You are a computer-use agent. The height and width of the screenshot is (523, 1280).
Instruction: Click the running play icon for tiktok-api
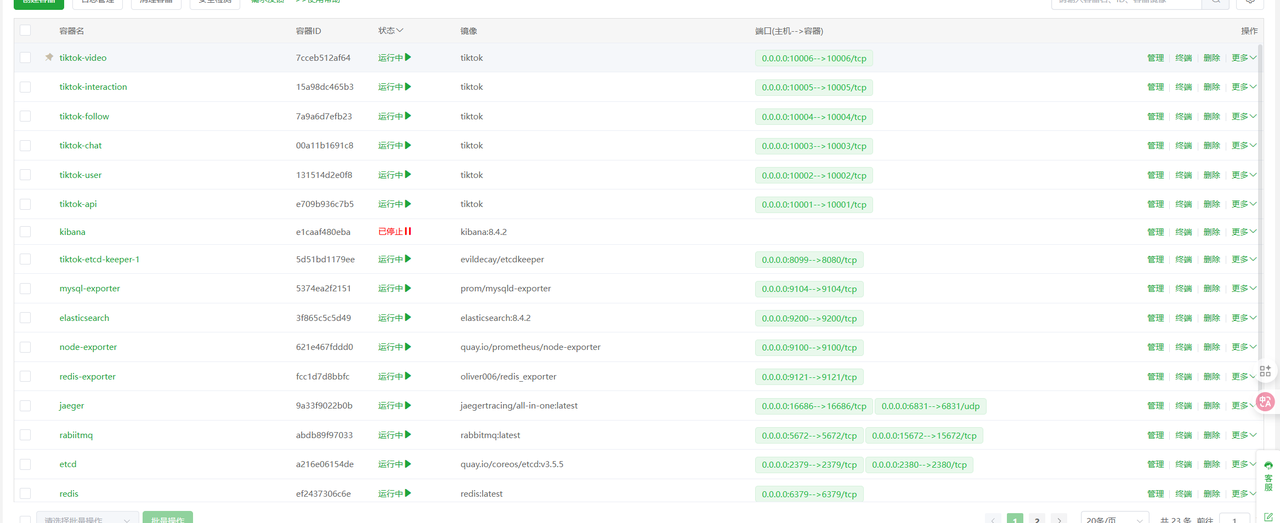408,203
